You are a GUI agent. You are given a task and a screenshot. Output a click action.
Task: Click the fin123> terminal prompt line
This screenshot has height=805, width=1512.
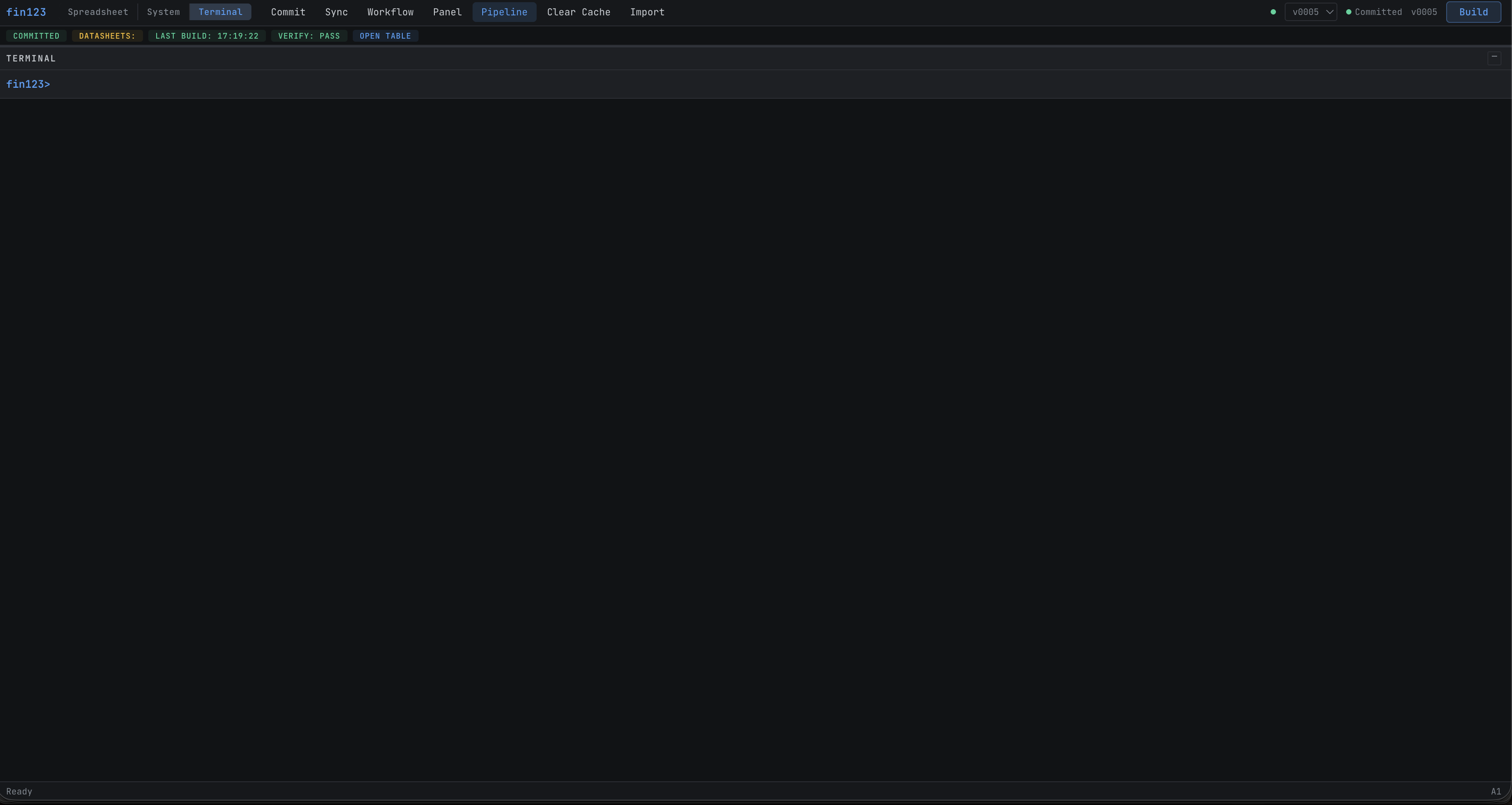(x=28, y=84)
